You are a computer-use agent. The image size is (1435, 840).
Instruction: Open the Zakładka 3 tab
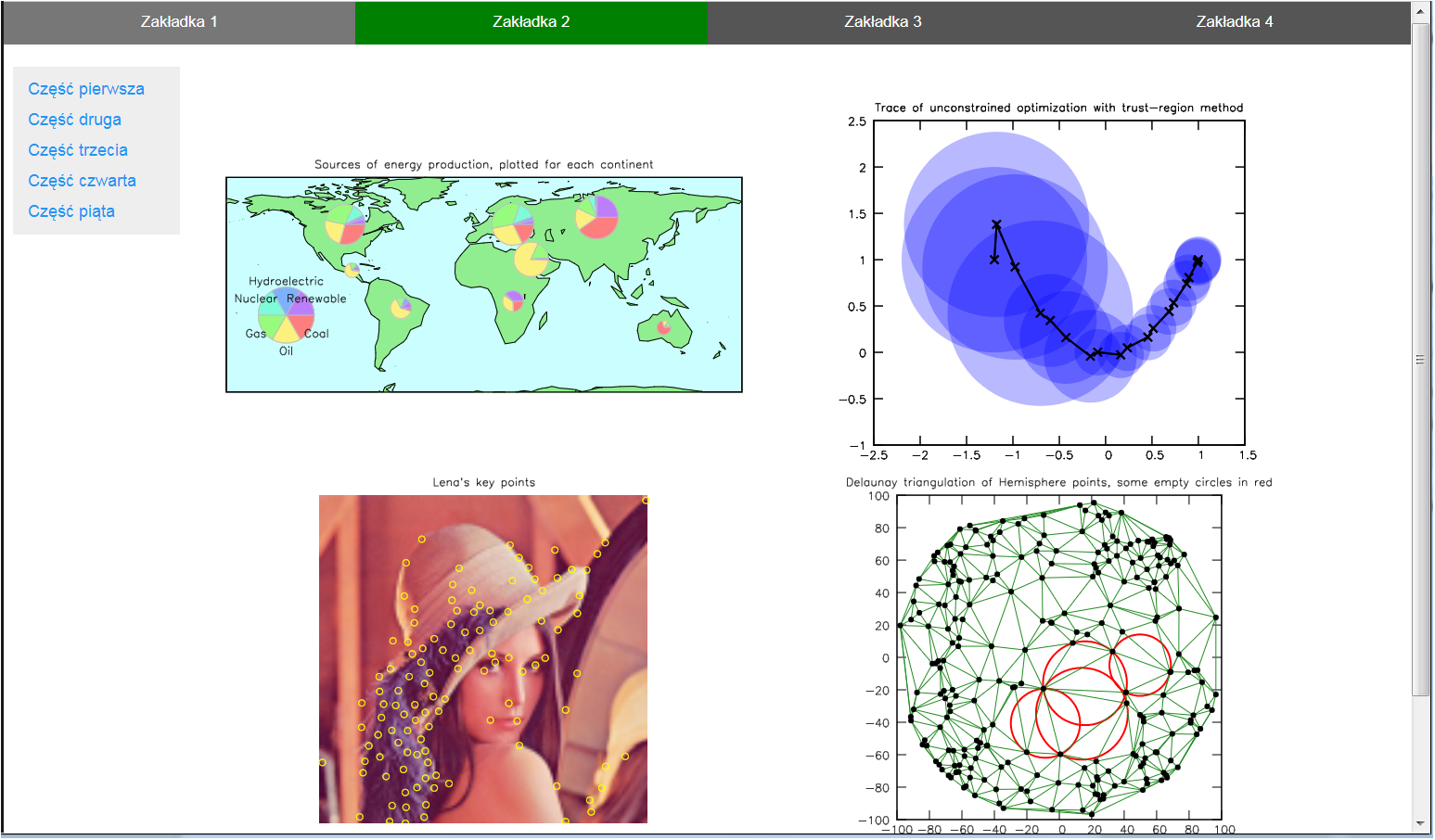pyautogui.click(x=882, y=22)
